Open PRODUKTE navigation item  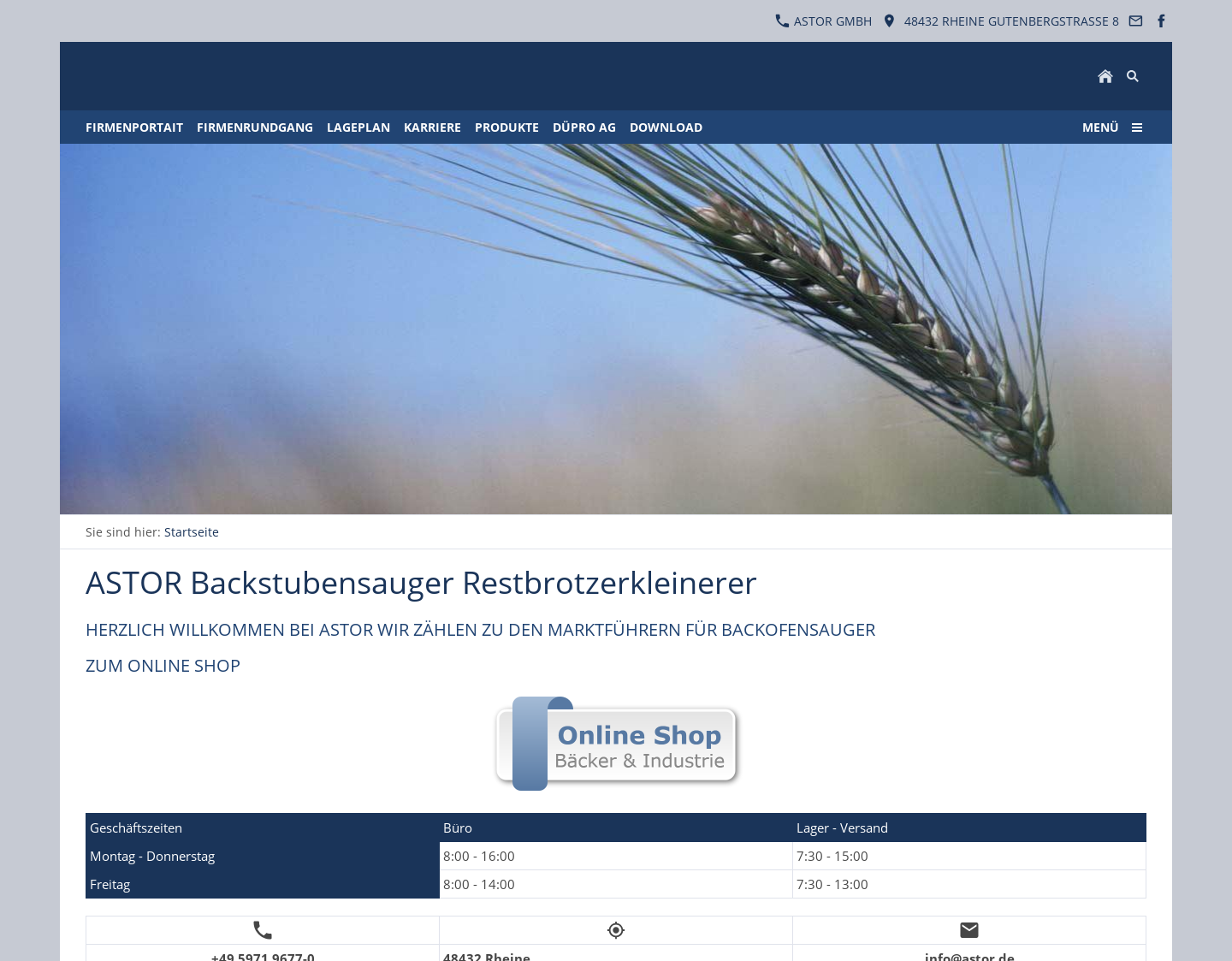pyautogui.click(x=506, y=128)
